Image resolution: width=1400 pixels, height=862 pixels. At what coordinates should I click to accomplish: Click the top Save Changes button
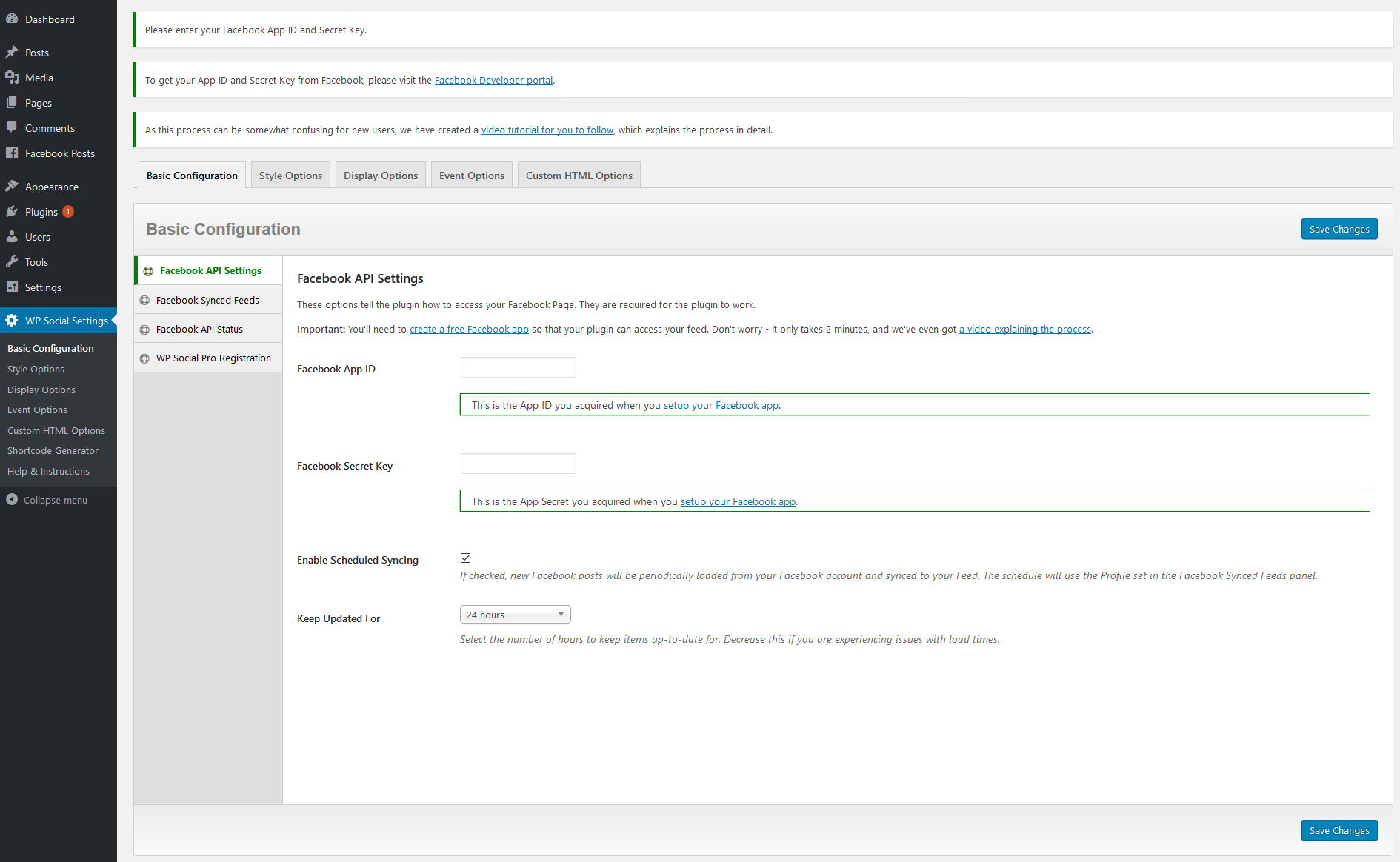[x=1339, y=230]
